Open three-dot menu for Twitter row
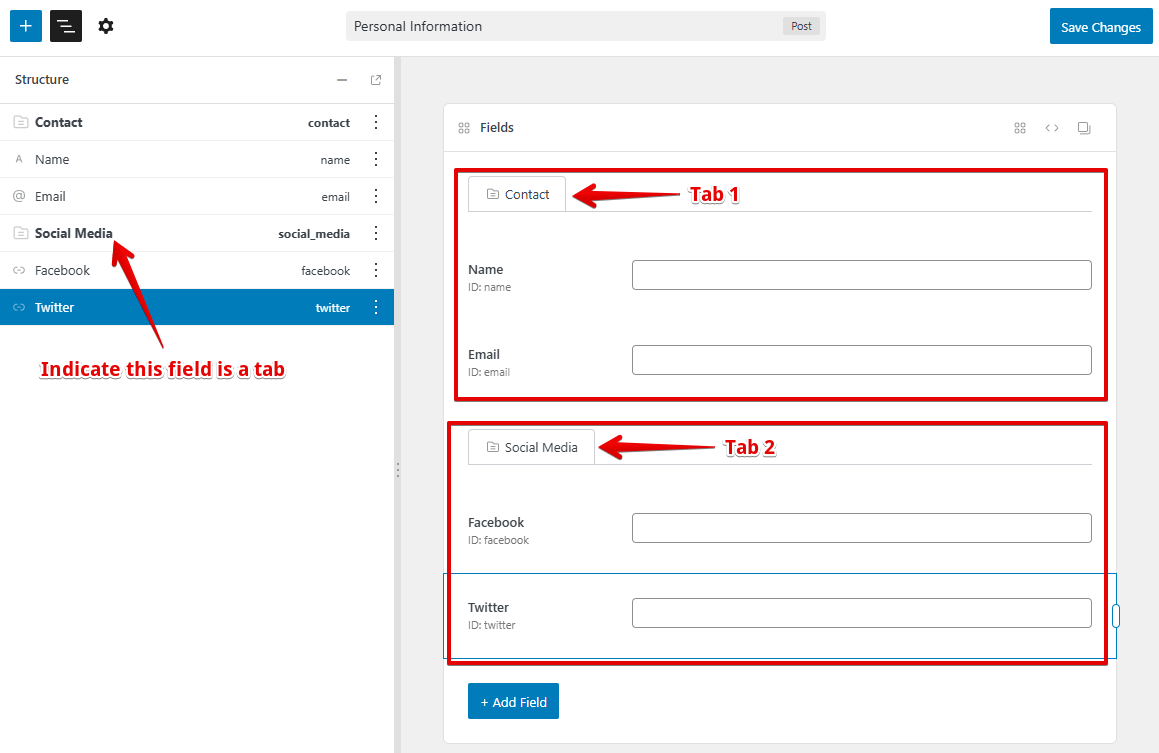Image resolution: width=1159 pixels, height=753 pixels. [x=376, y=307]
